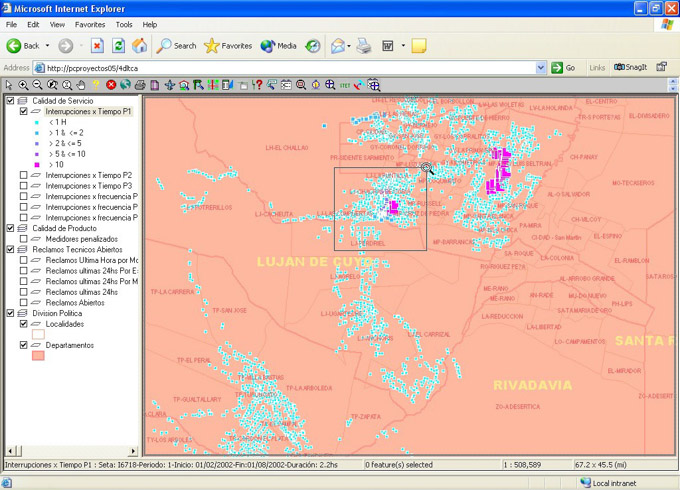Click the printer icon in map toolbar

point(140,86)
